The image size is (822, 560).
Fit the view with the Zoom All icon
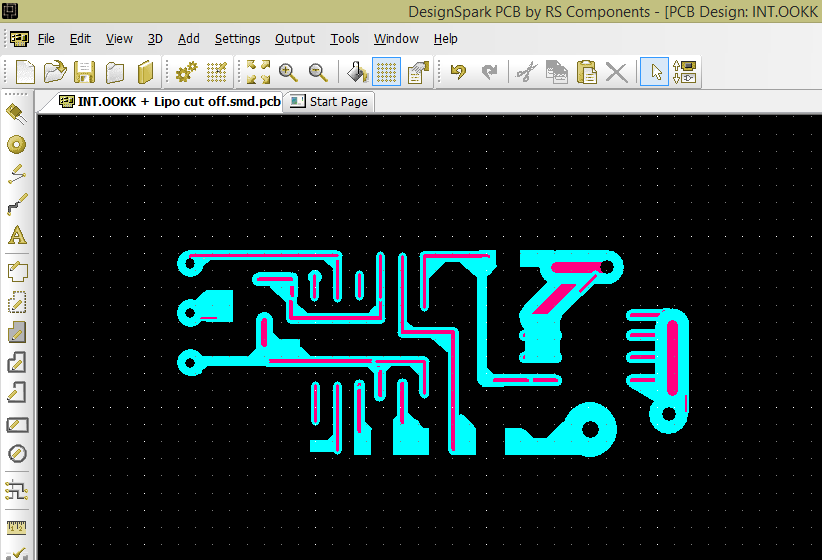point(258,72)
